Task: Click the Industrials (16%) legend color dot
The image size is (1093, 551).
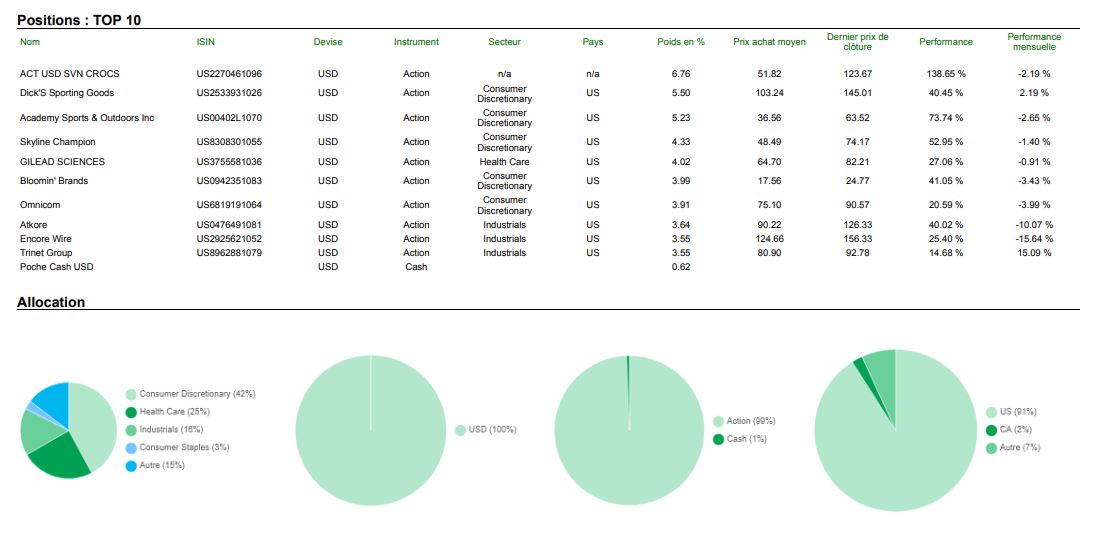Action: pos(131,430)
